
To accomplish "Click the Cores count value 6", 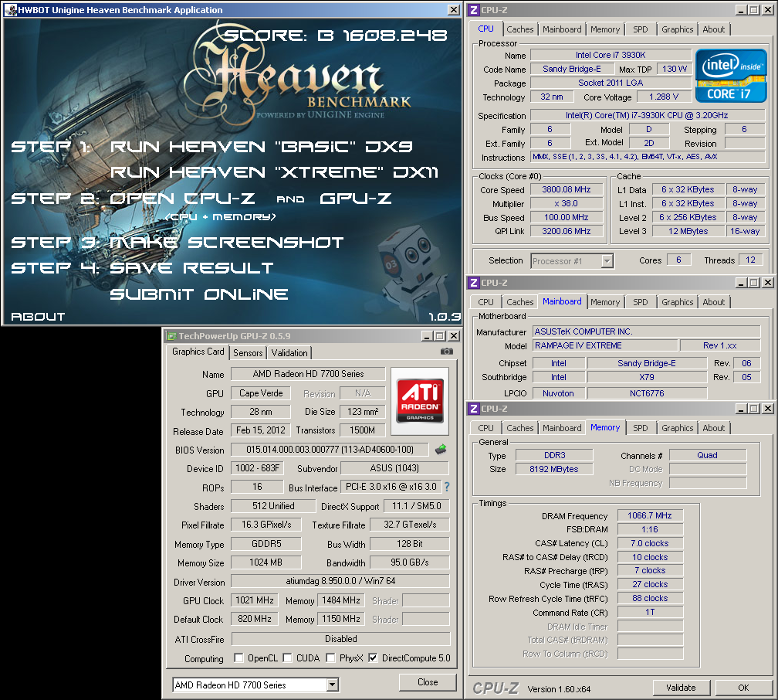I will pos(679,260).
